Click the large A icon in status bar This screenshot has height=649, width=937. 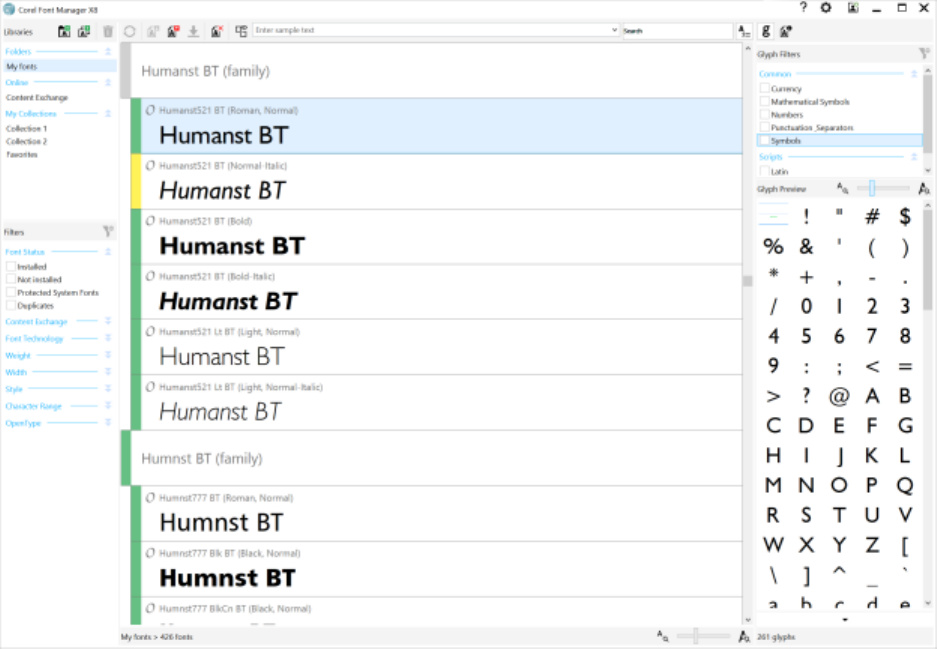(744, 636)
